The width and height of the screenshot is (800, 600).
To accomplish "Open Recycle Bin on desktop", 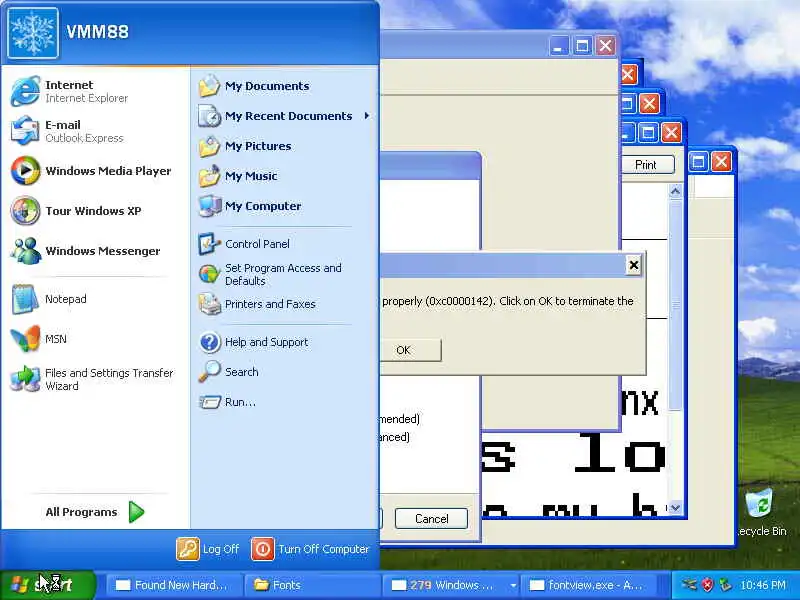I will click(761, 512).
